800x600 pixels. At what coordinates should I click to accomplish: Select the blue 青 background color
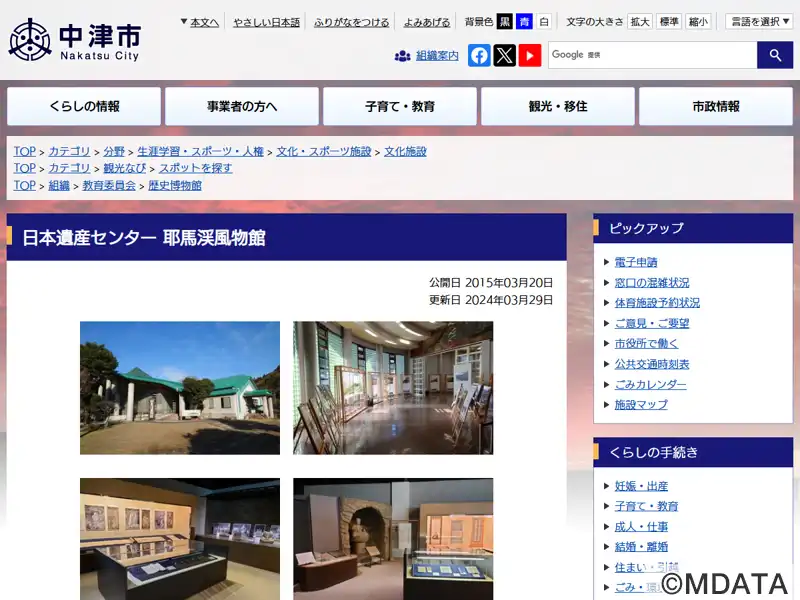click(524, 21)
